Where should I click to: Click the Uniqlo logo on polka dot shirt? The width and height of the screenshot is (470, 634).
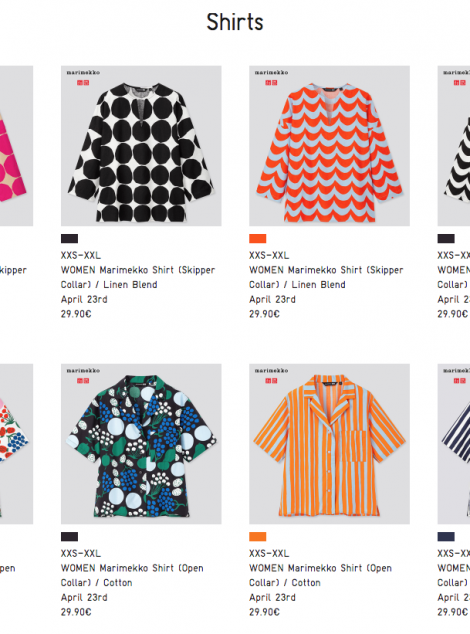tap(83, 82)
